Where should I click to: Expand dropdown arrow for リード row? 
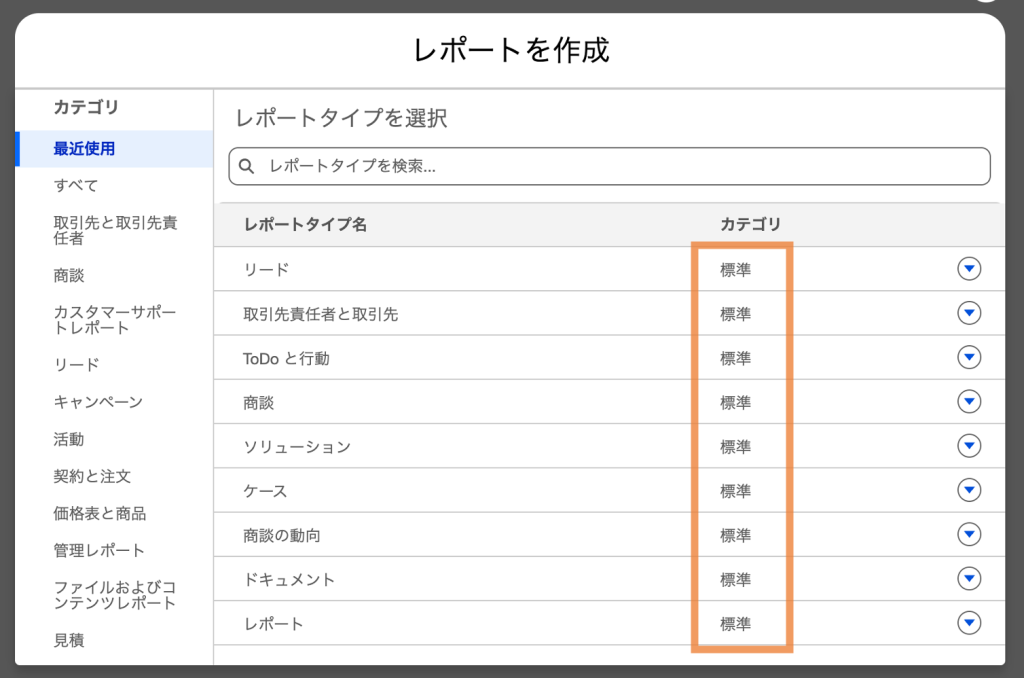click(x=968, y=269)
